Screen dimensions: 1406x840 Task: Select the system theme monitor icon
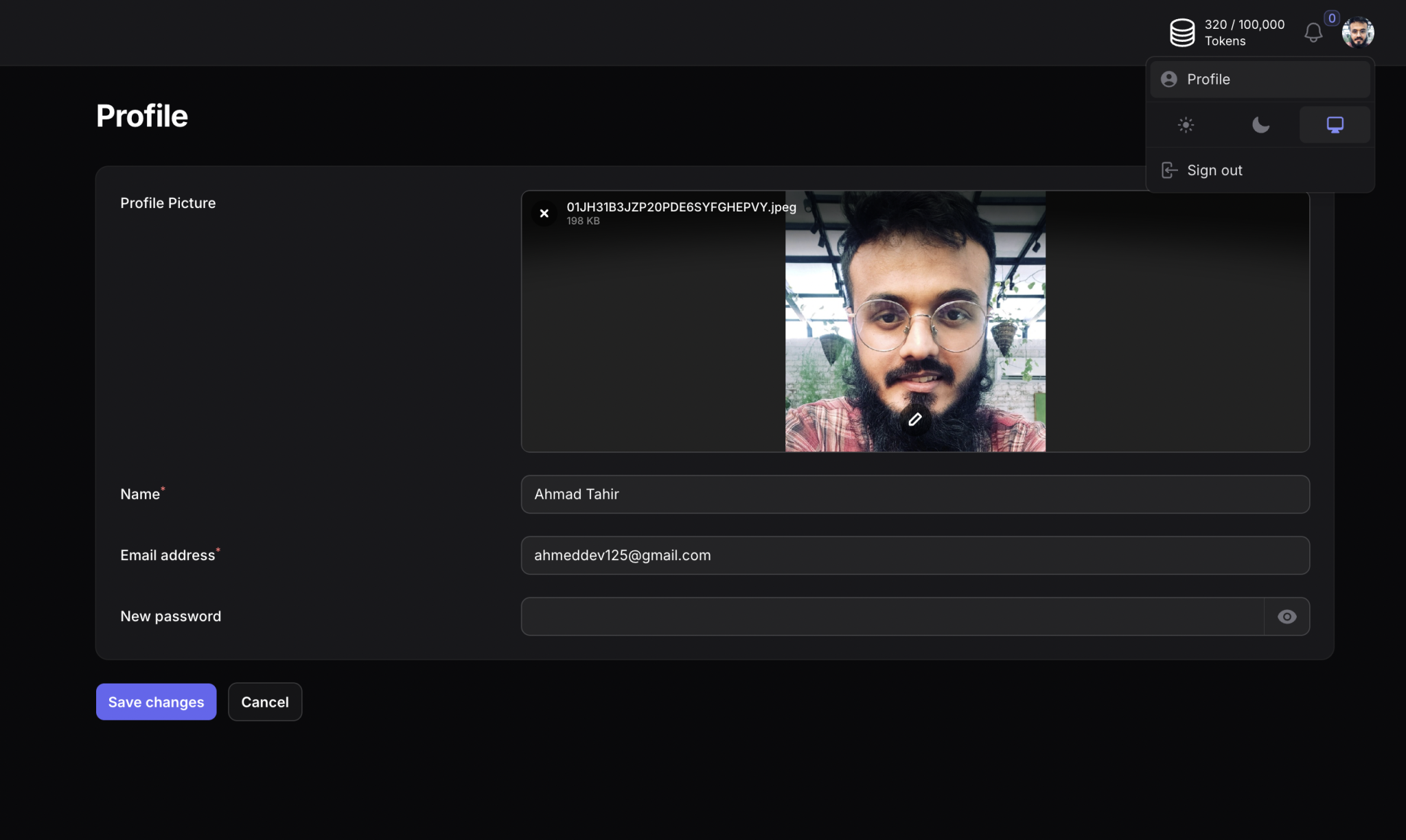[1334, 124]
